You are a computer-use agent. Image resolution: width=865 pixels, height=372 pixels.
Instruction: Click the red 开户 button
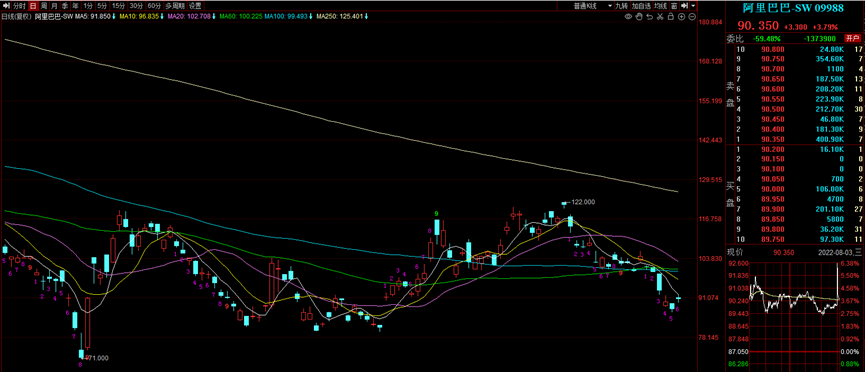click(852, 38)
